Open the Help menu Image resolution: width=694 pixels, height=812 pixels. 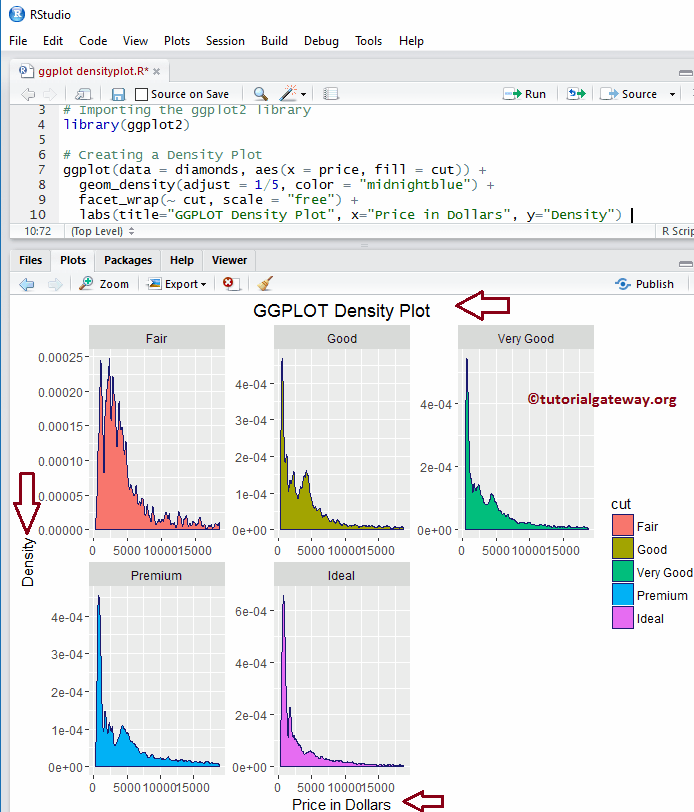pyautogui.click(x=411, y=41)
